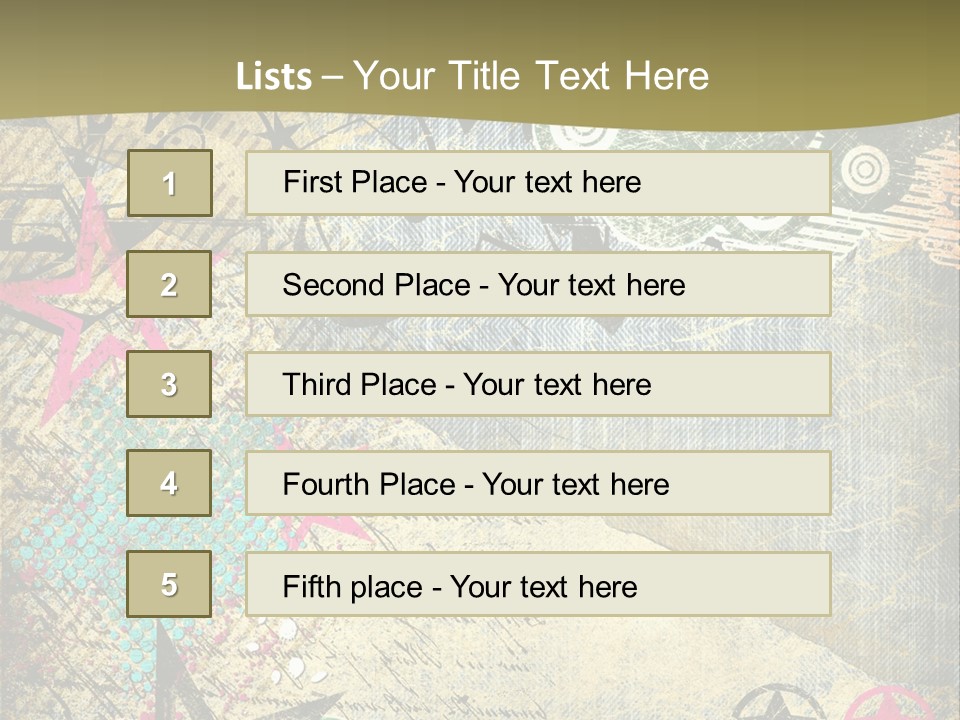This screenshot has width=960, height=720.
Task: Click the number 1 box
Action: [170, 183]
